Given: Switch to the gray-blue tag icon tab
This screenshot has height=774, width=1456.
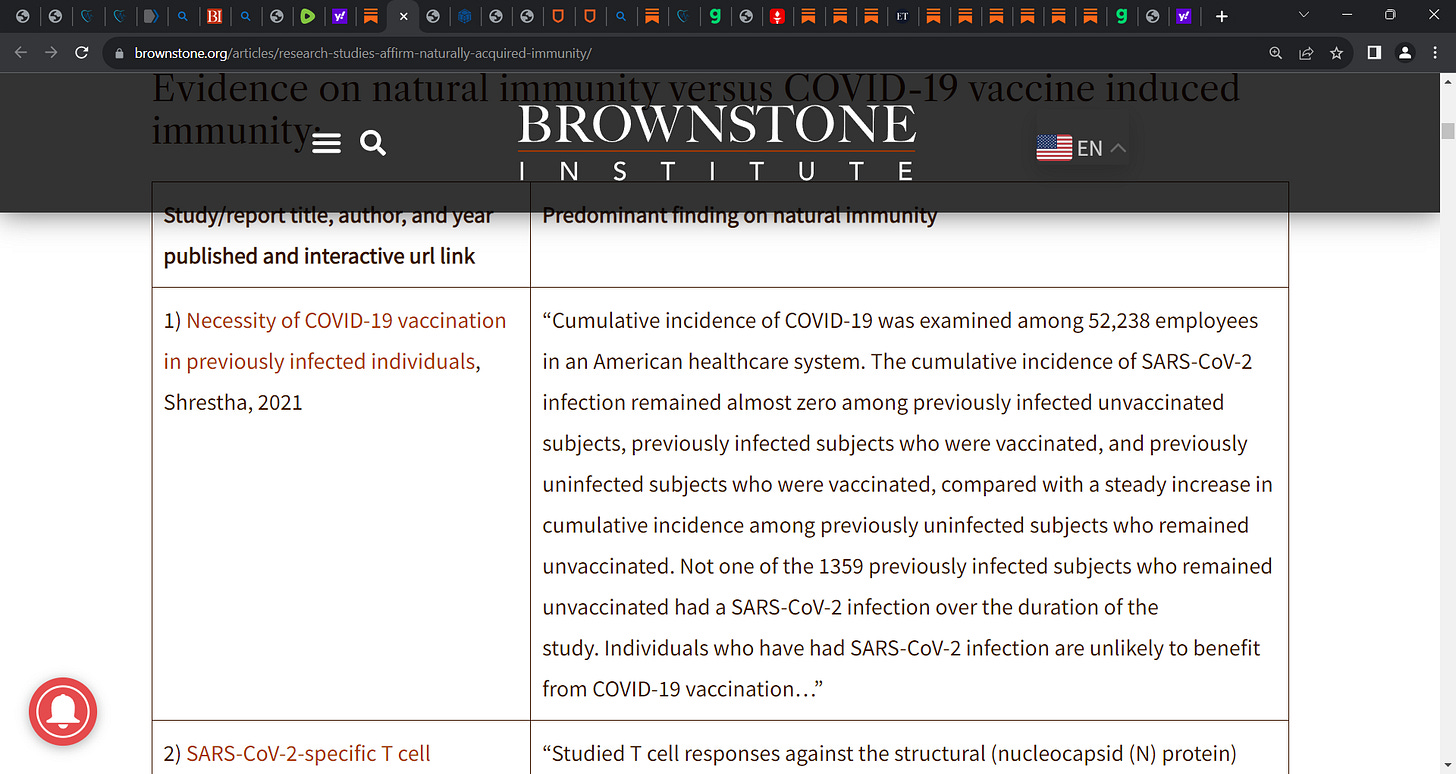Looking at the screenshot, I should click(151, 16).
